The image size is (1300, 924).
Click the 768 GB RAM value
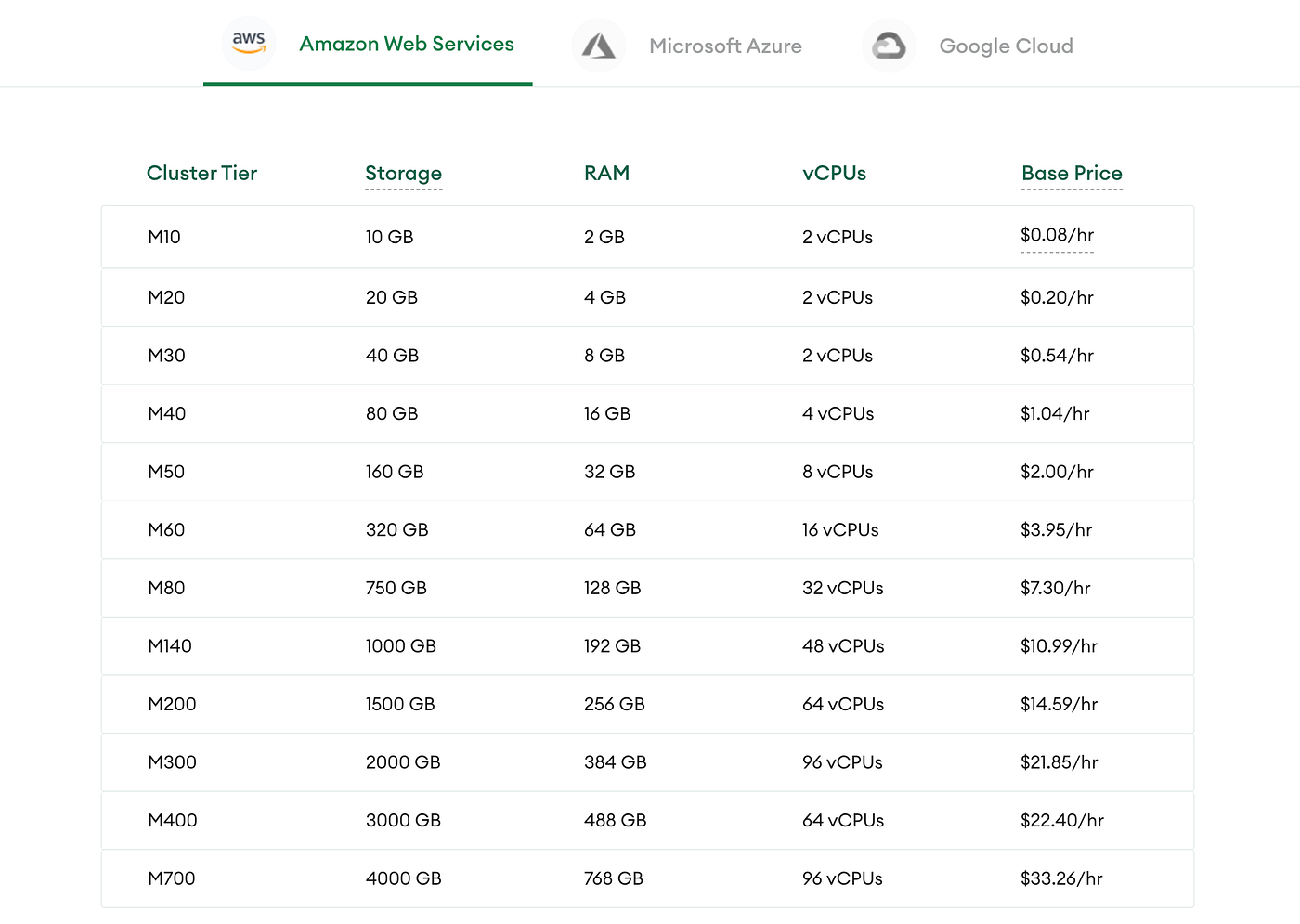tap(614, 878)
